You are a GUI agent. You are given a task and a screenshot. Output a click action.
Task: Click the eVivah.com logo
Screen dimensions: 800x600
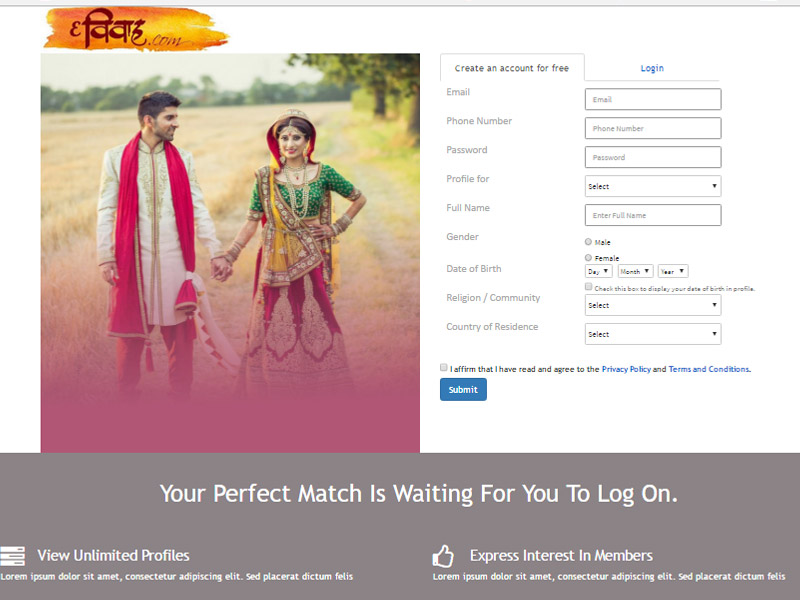(137, 29)
